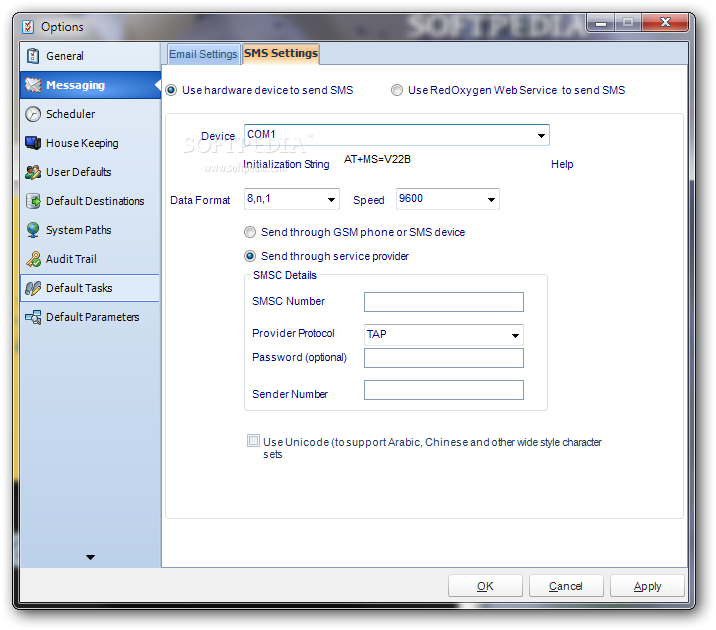Click the Apply button
Image resolution: width=716 pixels, height=630 pixels.
pos(647,586)
